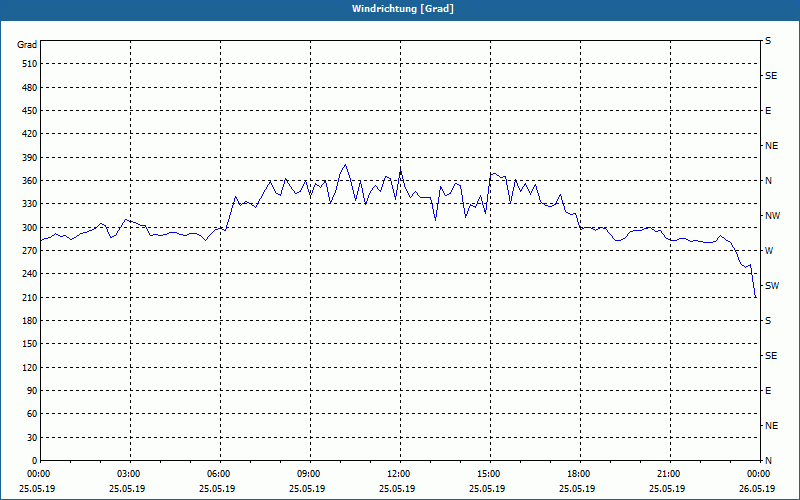
Task: Select the 420 degree axis label
Action: pyautogui.click(x=30, y=134)
